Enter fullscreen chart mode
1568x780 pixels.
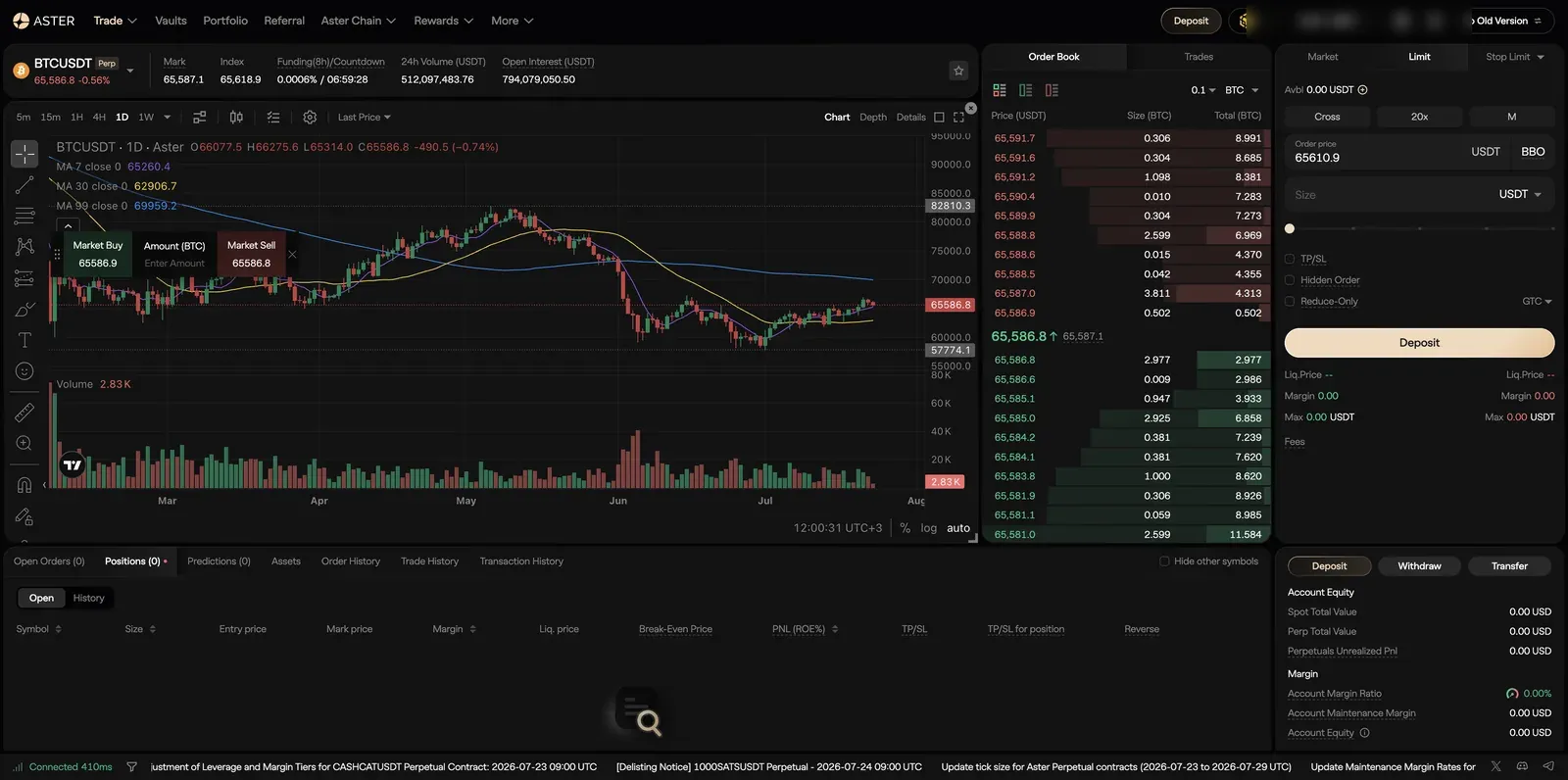pos(958,118)
